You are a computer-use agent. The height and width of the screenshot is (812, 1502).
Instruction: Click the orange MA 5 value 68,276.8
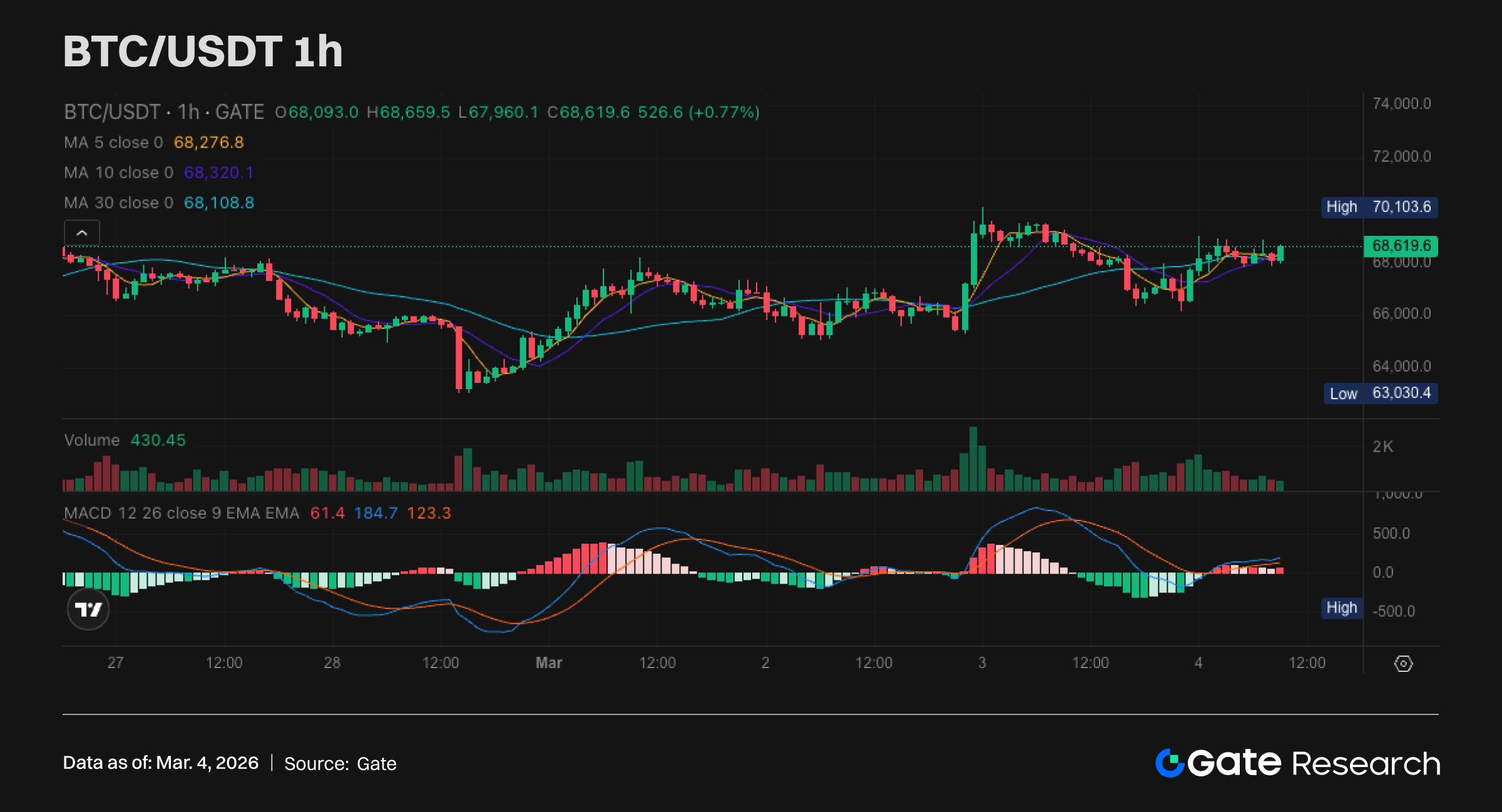208,143
